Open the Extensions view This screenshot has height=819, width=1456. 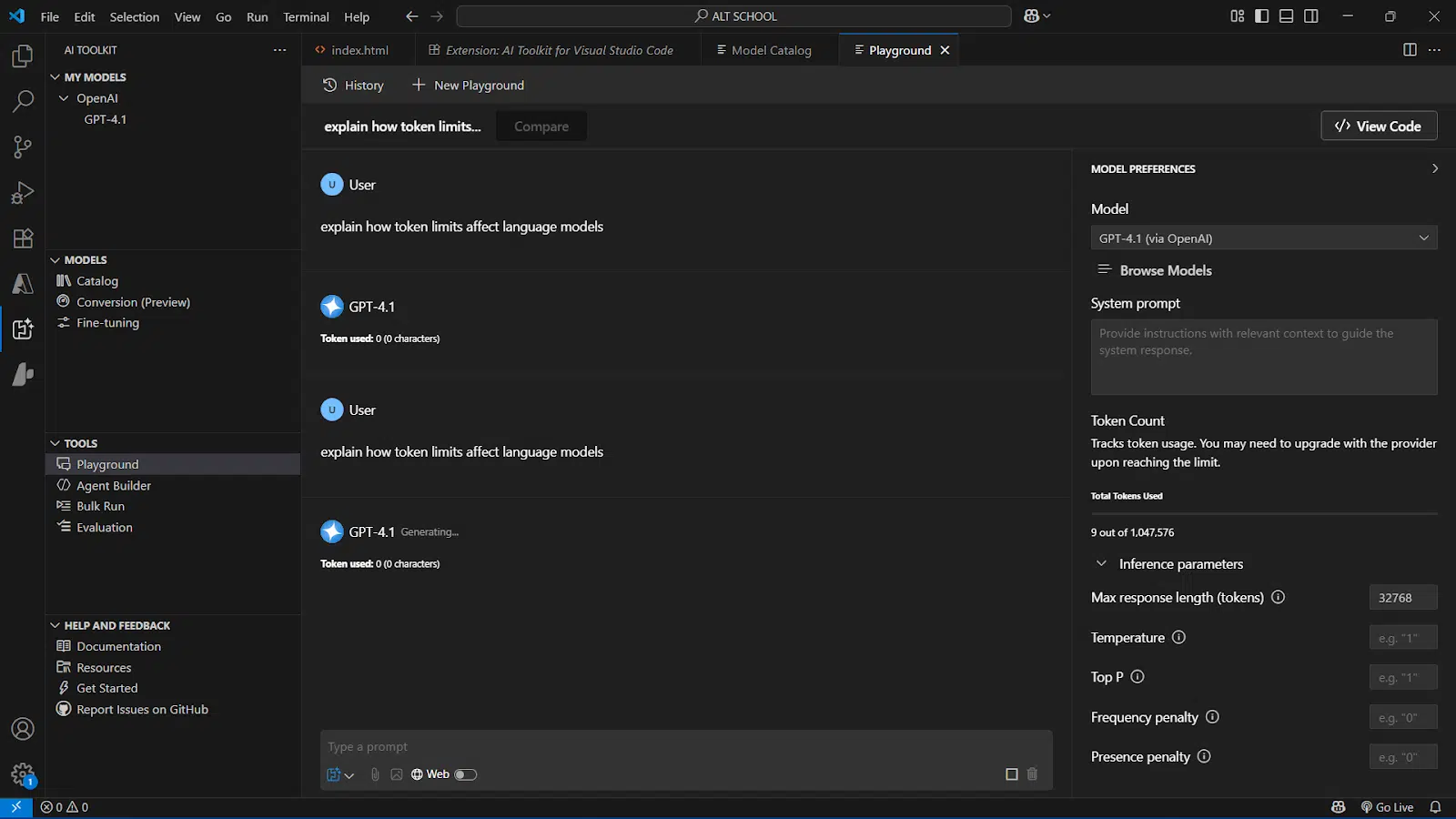pos(23,238)
